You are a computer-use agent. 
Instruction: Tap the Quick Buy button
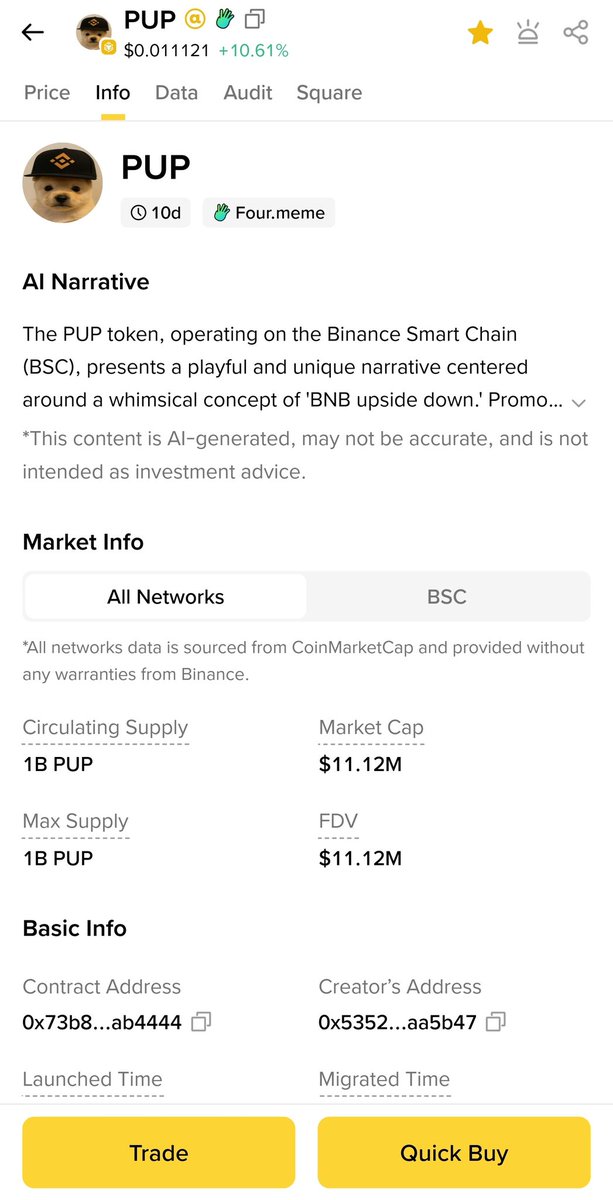point(454,1153)
